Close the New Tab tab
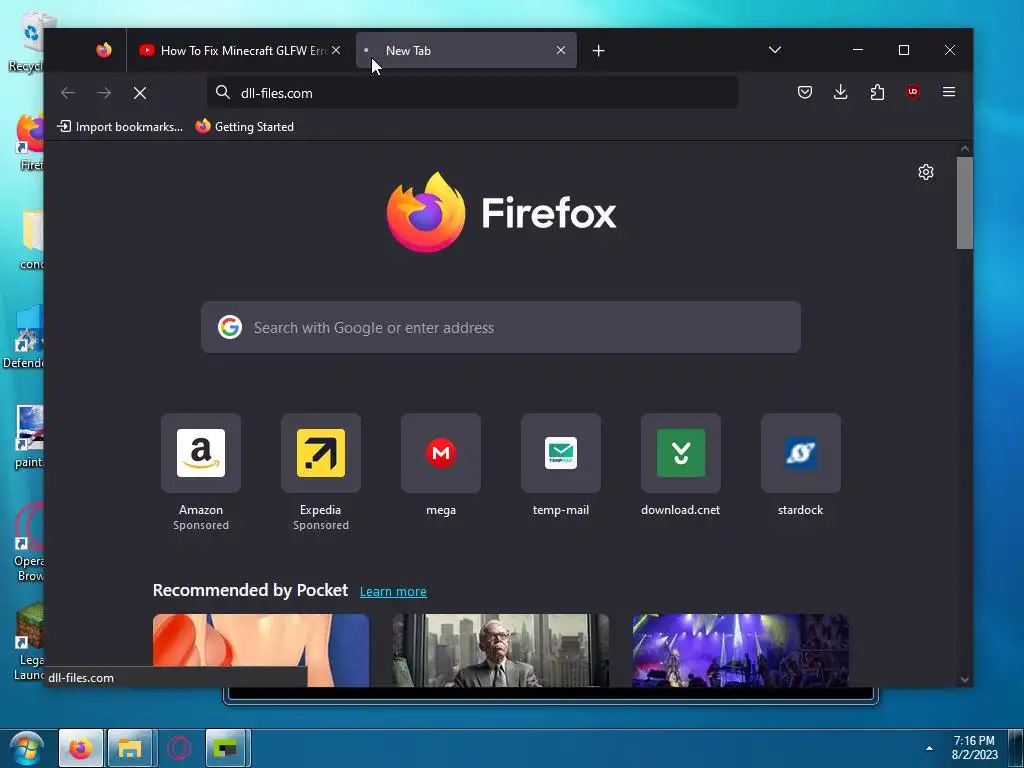Viewport: 1024px width, 768px height. coord(561,50)
